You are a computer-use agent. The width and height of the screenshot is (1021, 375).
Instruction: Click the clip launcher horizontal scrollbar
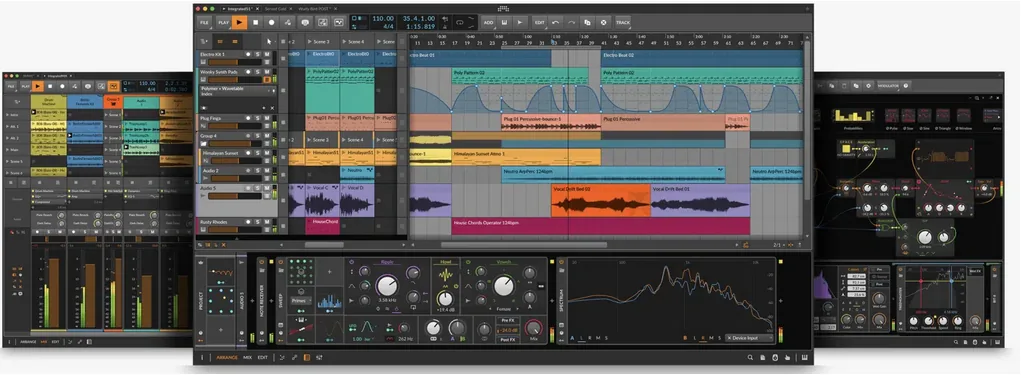click(324, 245)
